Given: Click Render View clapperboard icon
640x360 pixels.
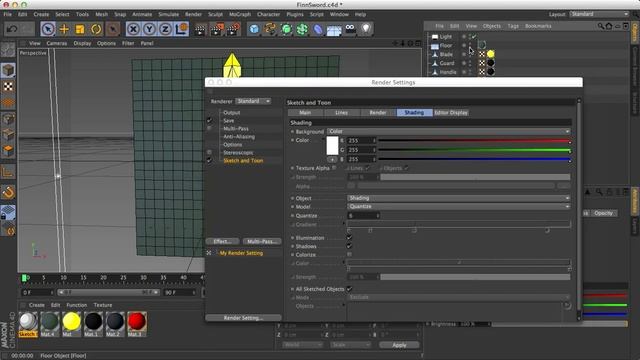Looking at the screenshot, I should [200, 29].
